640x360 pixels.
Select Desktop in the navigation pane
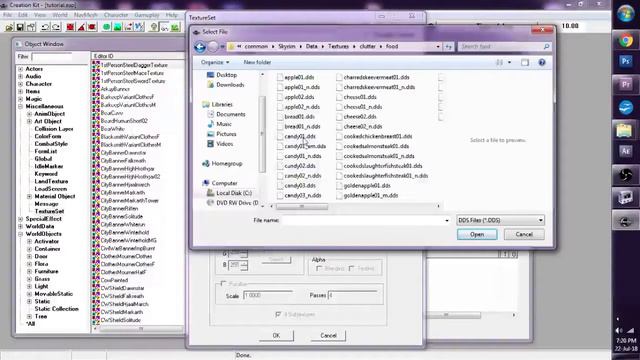point(227,75)
